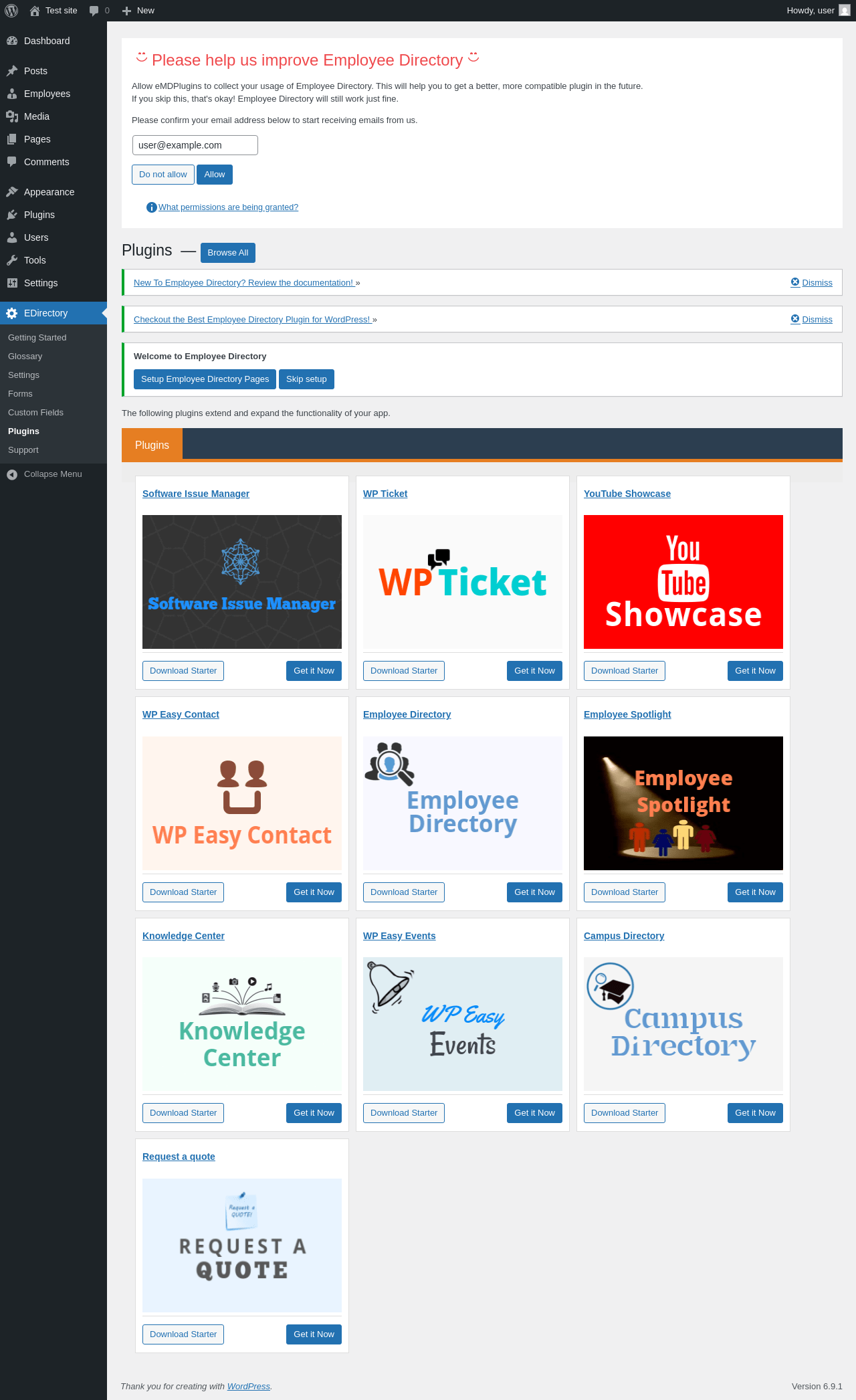Click the Users sidebar icon
Image resolution: width=856 pixels, height=1400 pixels.
pos(12,237)
